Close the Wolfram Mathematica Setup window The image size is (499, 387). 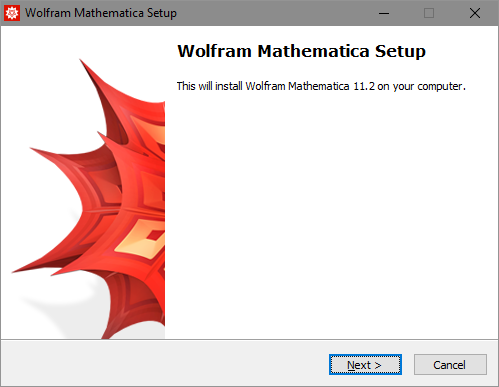tap(475, 13)
